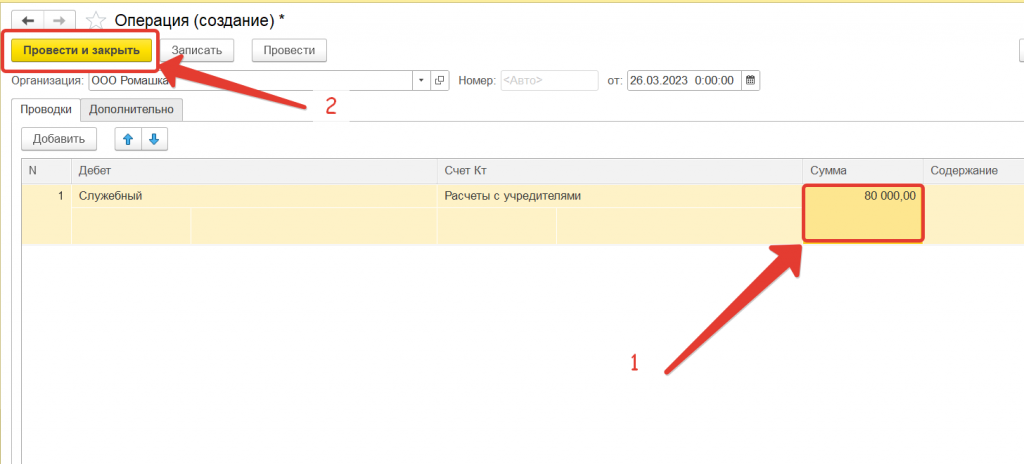The image size is (1024, 464).
Task: Click the back navigation arrow
Action: (x=27, y=20)
